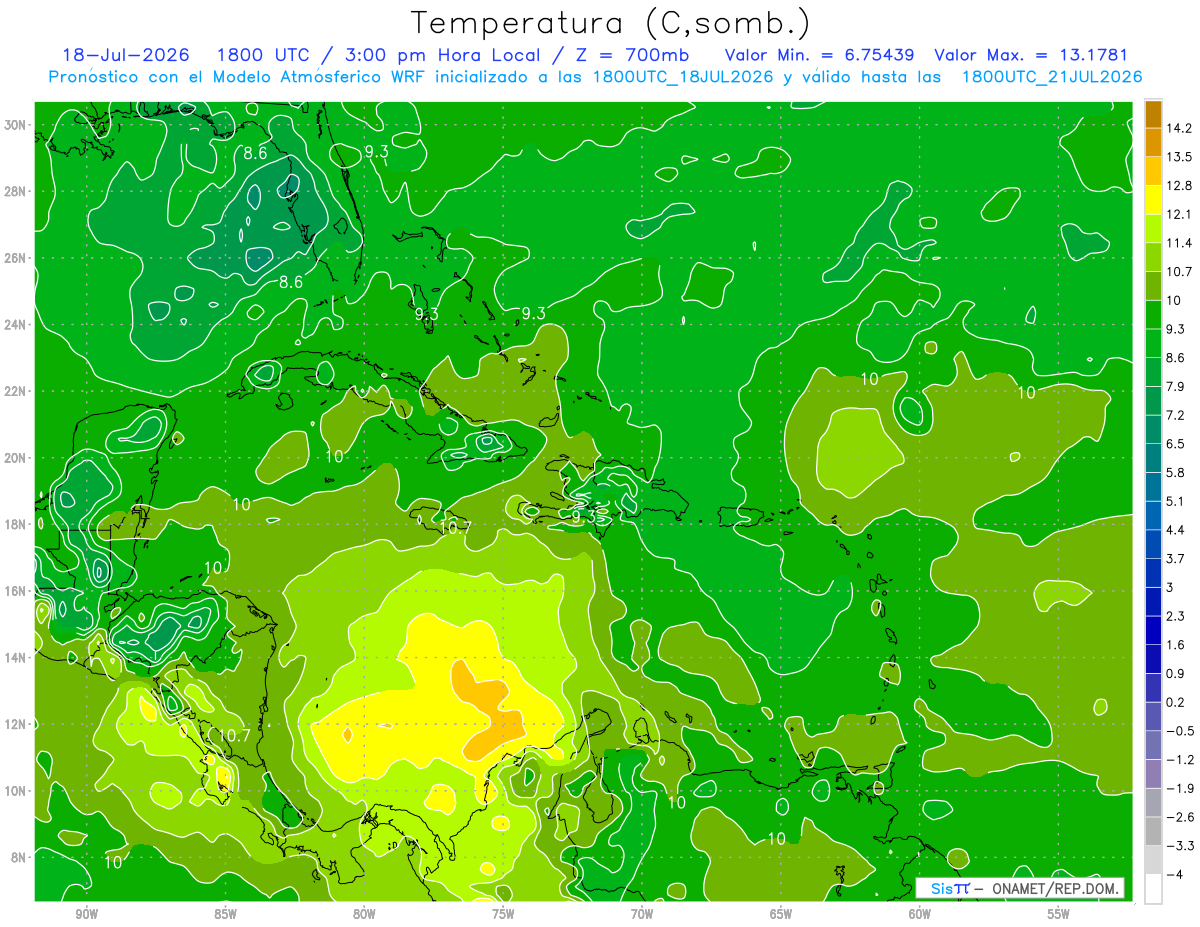
Task: Click the 0.2 value on the color legend
Action: 1176,702
